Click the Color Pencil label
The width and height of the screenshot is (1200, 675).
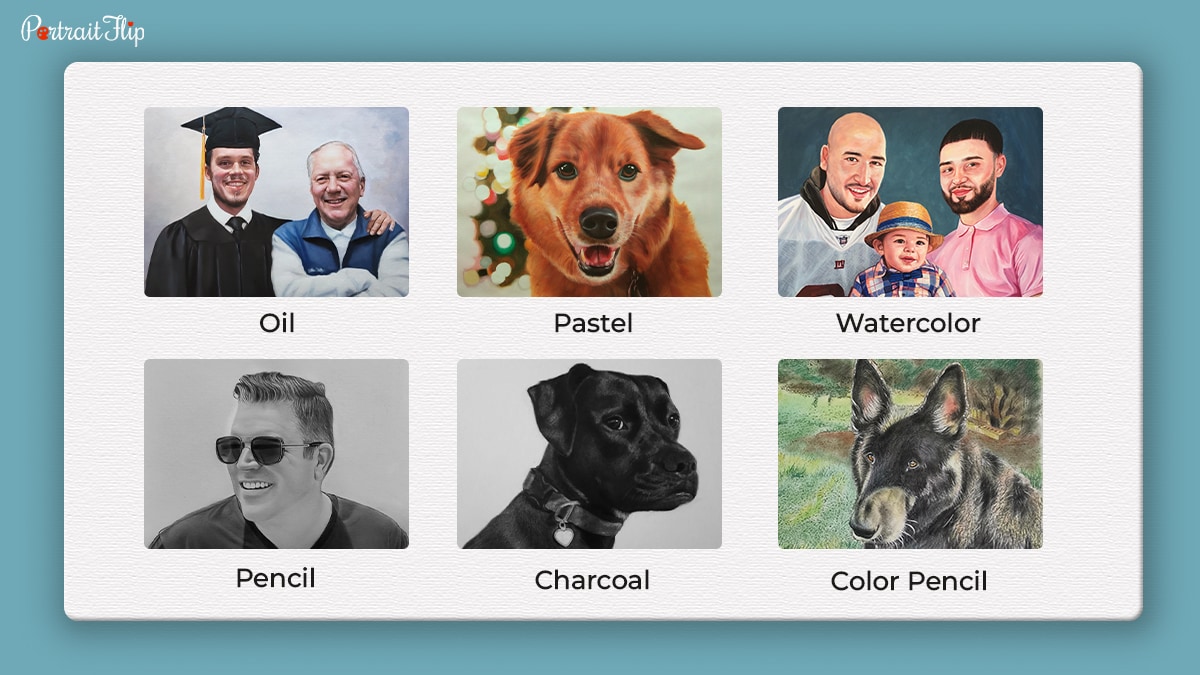click(x=909, y=581)
